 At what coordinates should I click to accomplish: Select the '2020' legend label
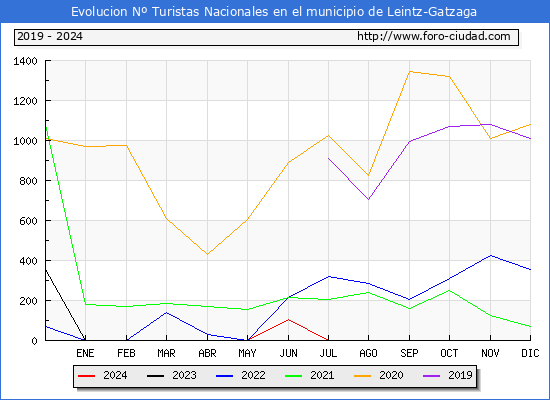click(x=391, y=375)
